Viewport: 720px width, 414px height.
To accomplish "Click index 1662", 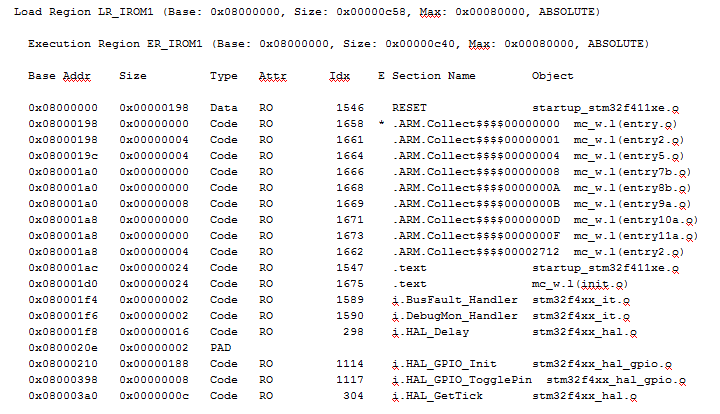I will (x=350, y=252).
